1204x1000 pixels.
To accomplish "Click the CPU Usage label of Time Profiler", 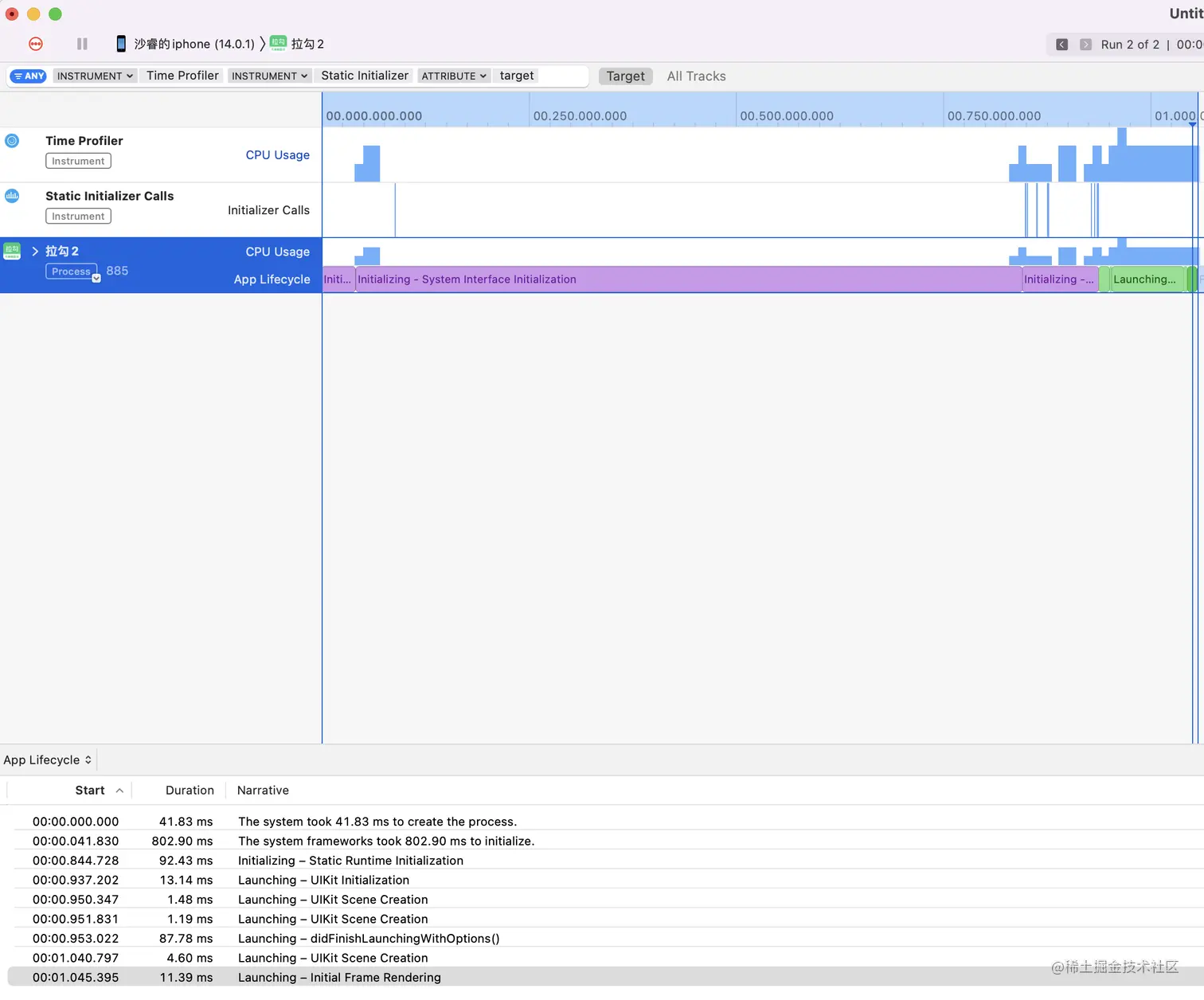I will (277, 155).
